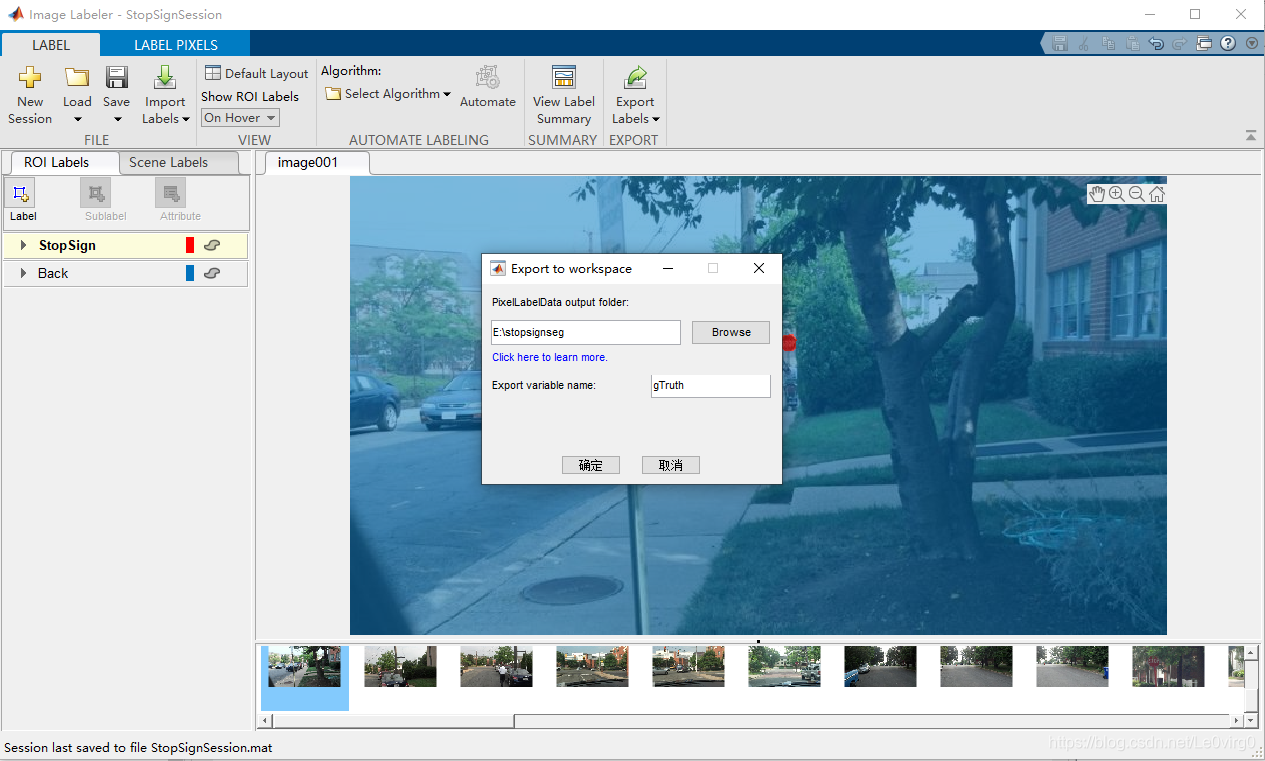
Task: Click the Back pixel label type icon
Action: (212, 273)
